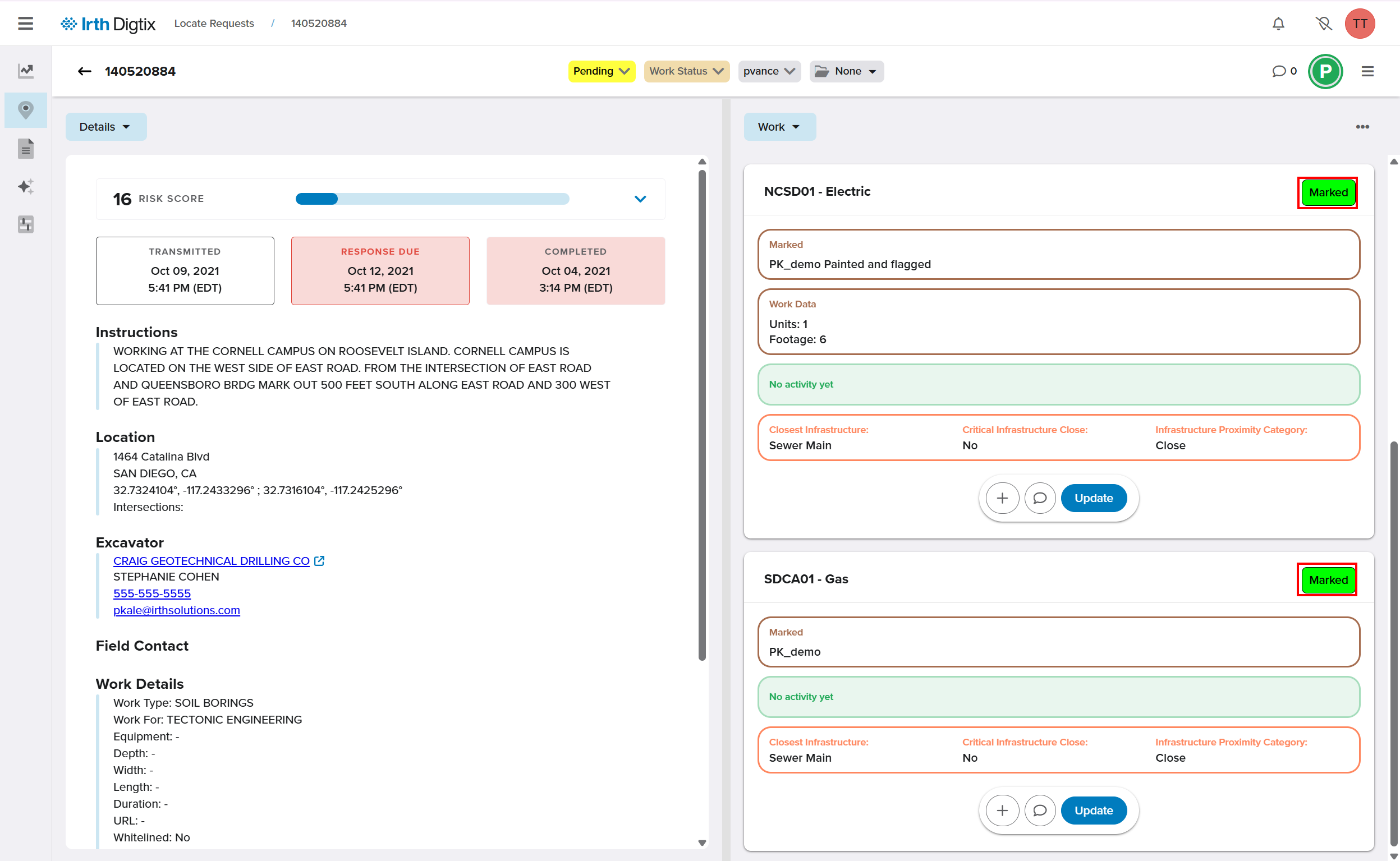Open the hamburger navigation menu
Image resolution: width=1400 pixels, height=861 pixels.
[x=25, y=24]
